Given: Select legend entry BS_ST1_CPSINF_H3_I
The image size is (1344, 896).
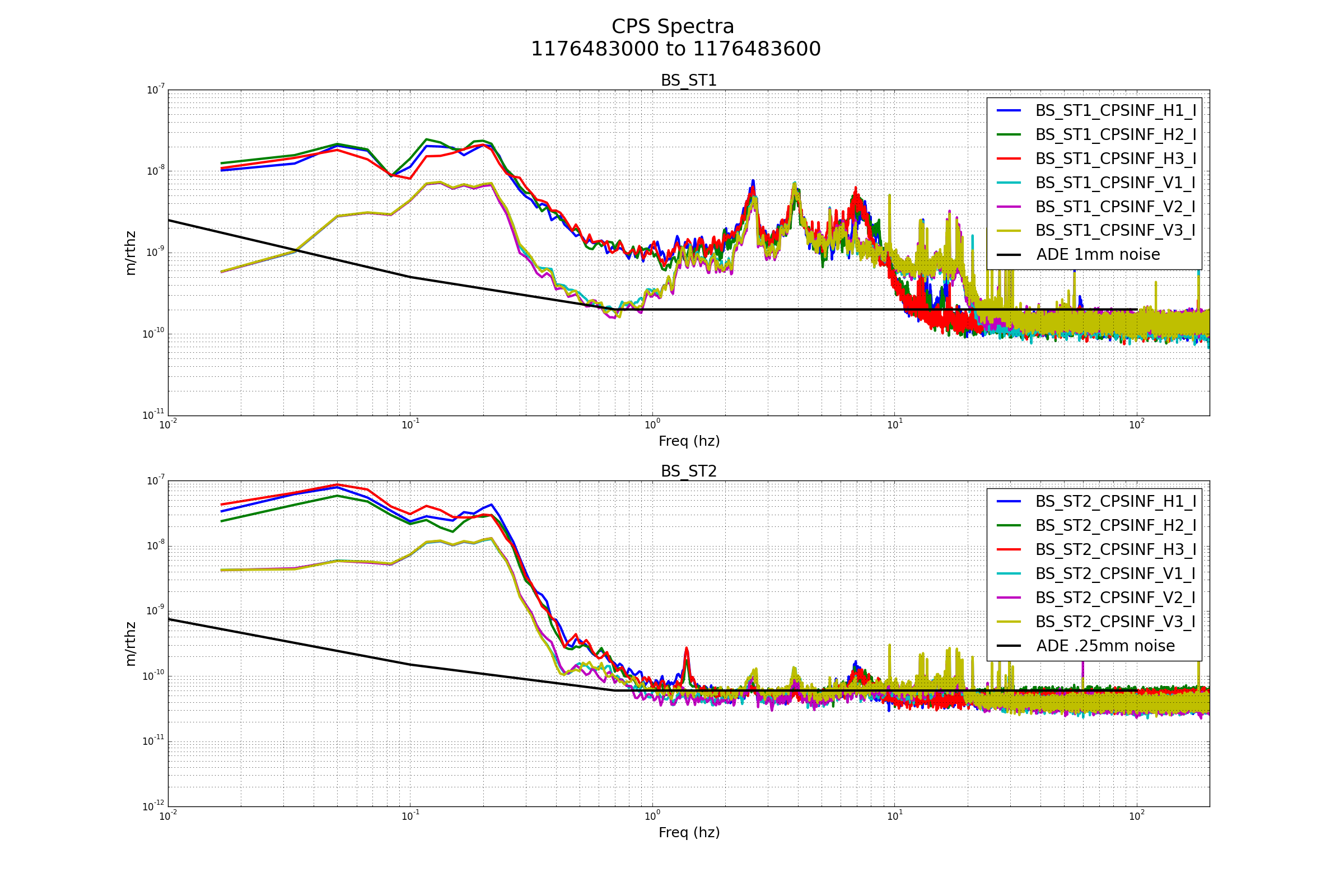Looking at the screenshot, I should (1096, 158).
